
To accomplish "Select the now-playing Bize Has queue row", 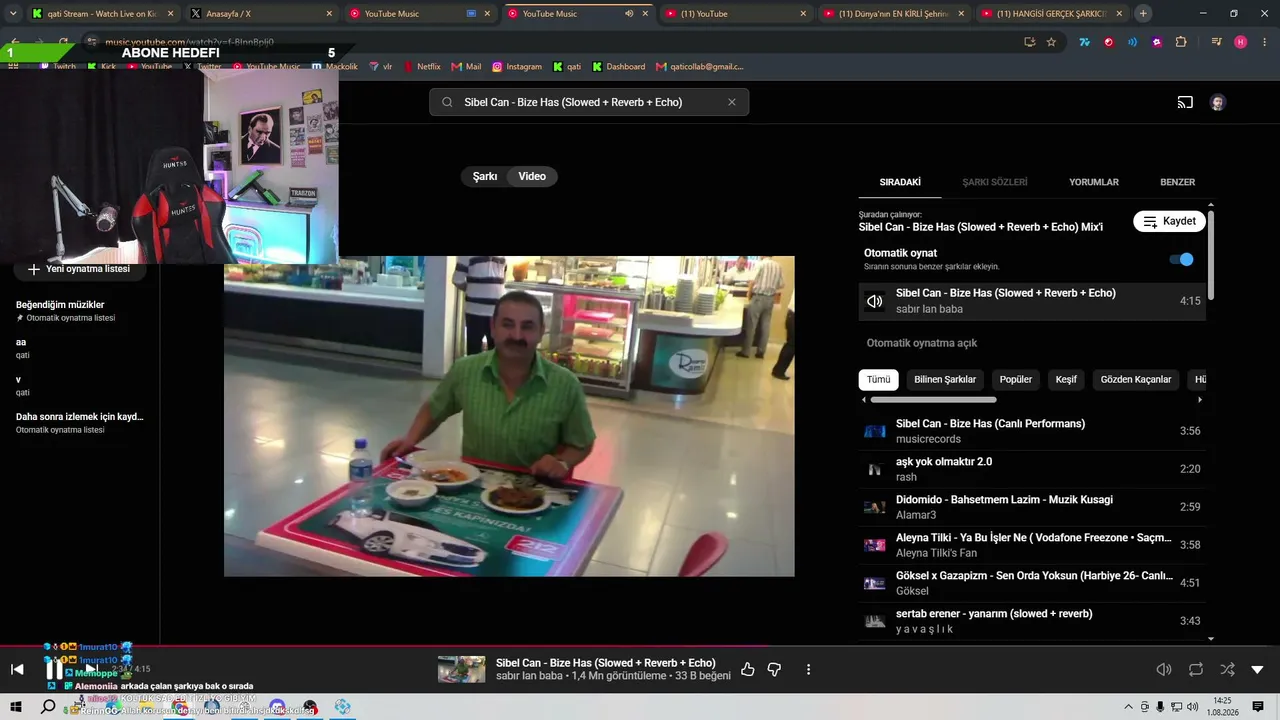I will point(1032,301).
